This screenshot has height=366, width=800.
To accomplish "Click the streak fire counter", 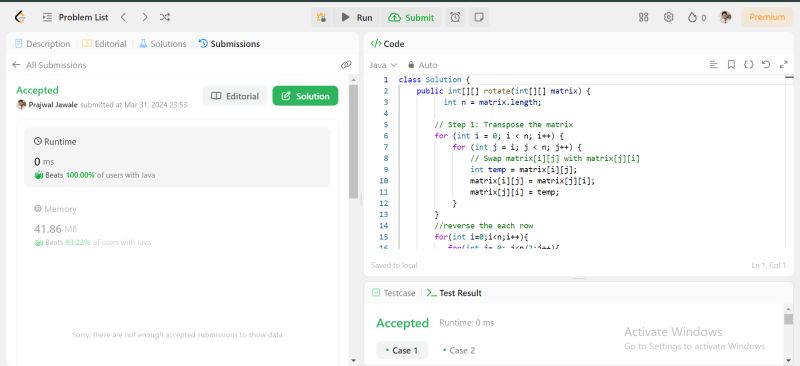I will click(x=697, y=17).
